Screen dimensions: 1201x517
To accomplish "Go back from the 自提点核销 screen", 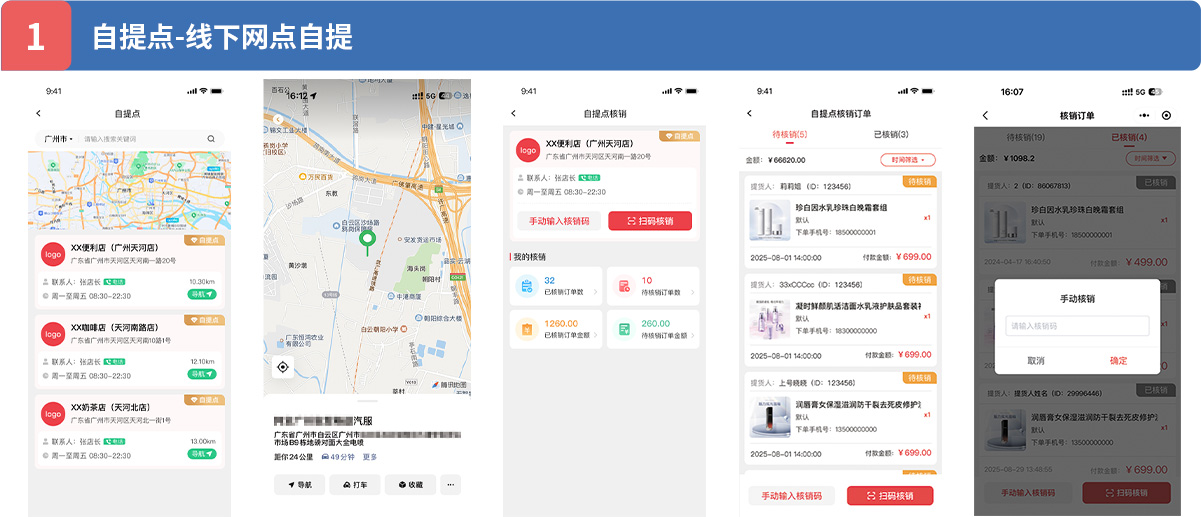I will tap(513, 114).
